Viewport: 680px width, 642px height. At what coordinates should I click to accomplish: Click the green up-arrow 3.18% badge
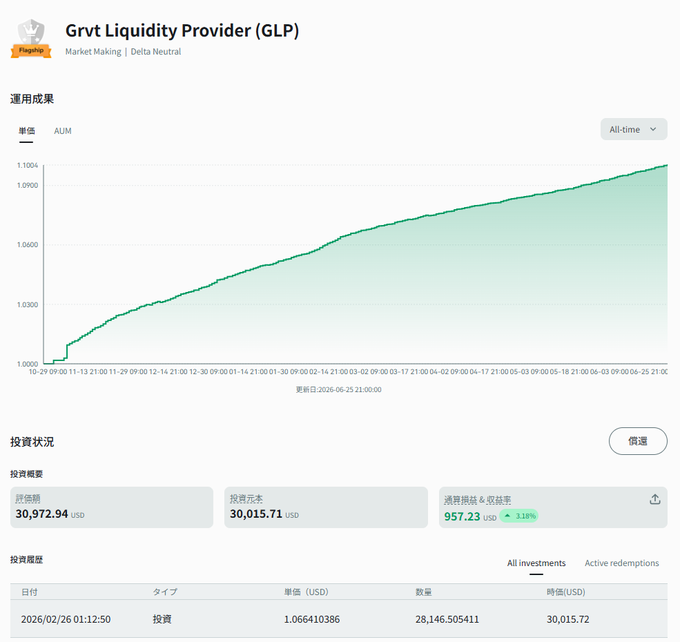tap(519, 516)
